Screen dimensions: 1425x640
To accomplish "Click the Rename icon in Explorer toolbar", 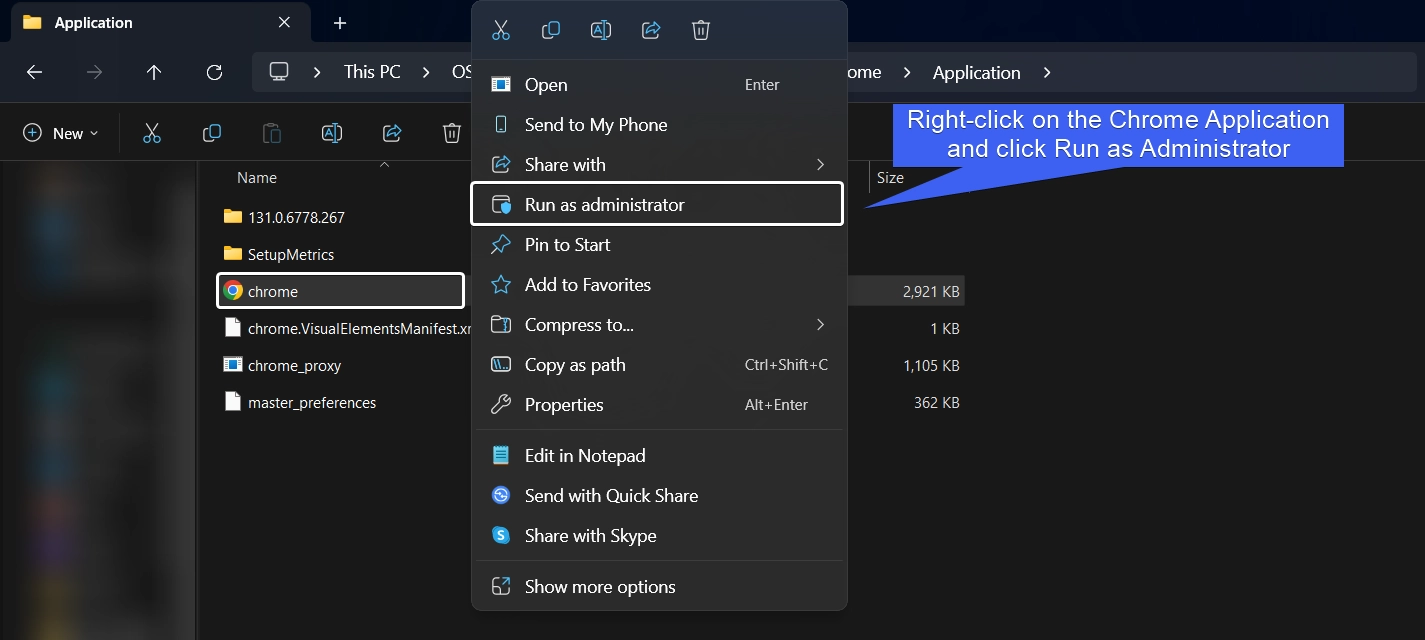I will click(x=332, y=133).
